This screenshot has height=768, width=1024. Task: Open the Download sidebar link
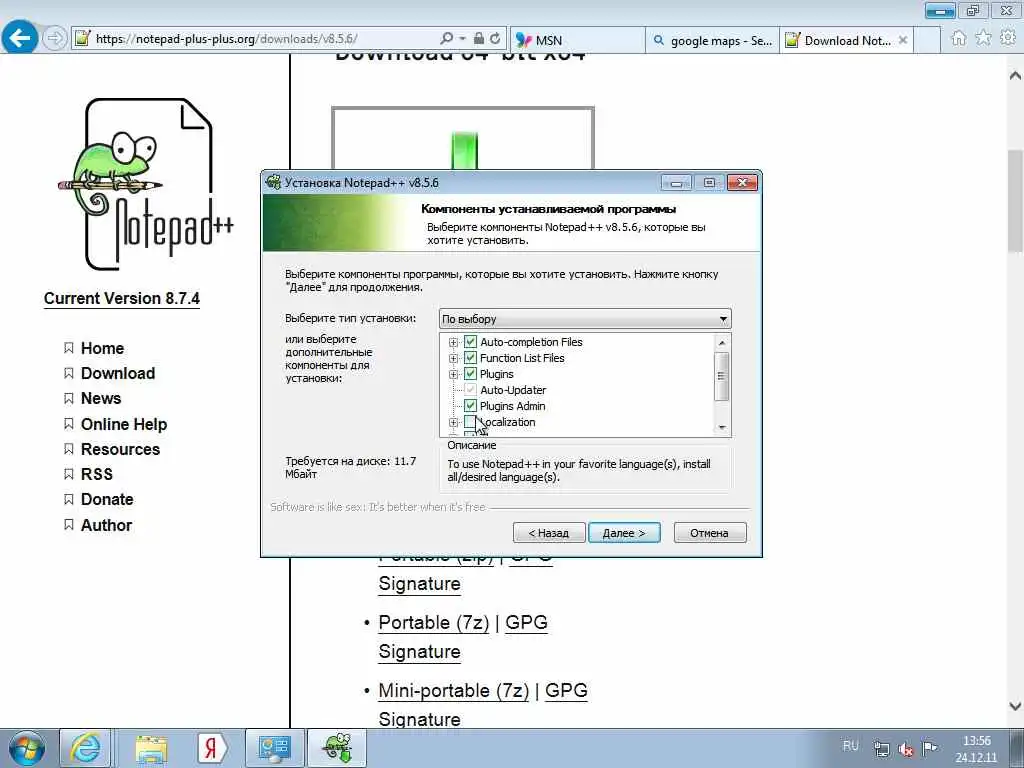118,373
